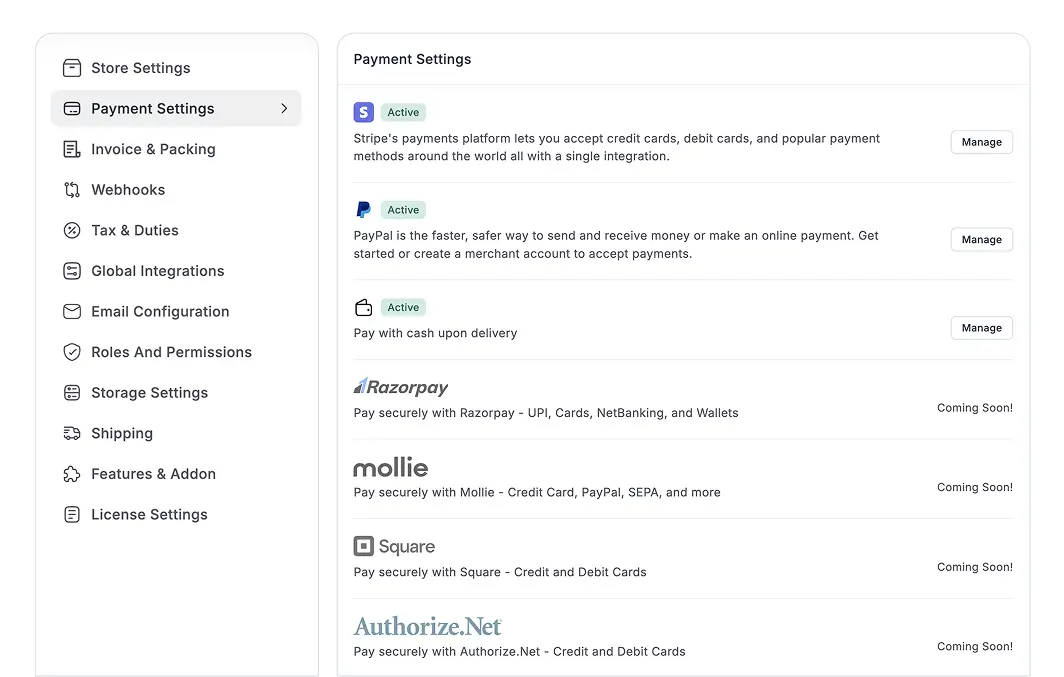Screen dimensions: 1064x677
Task: Click the Authorize.Net logo
Action: [x=428, y=627]
